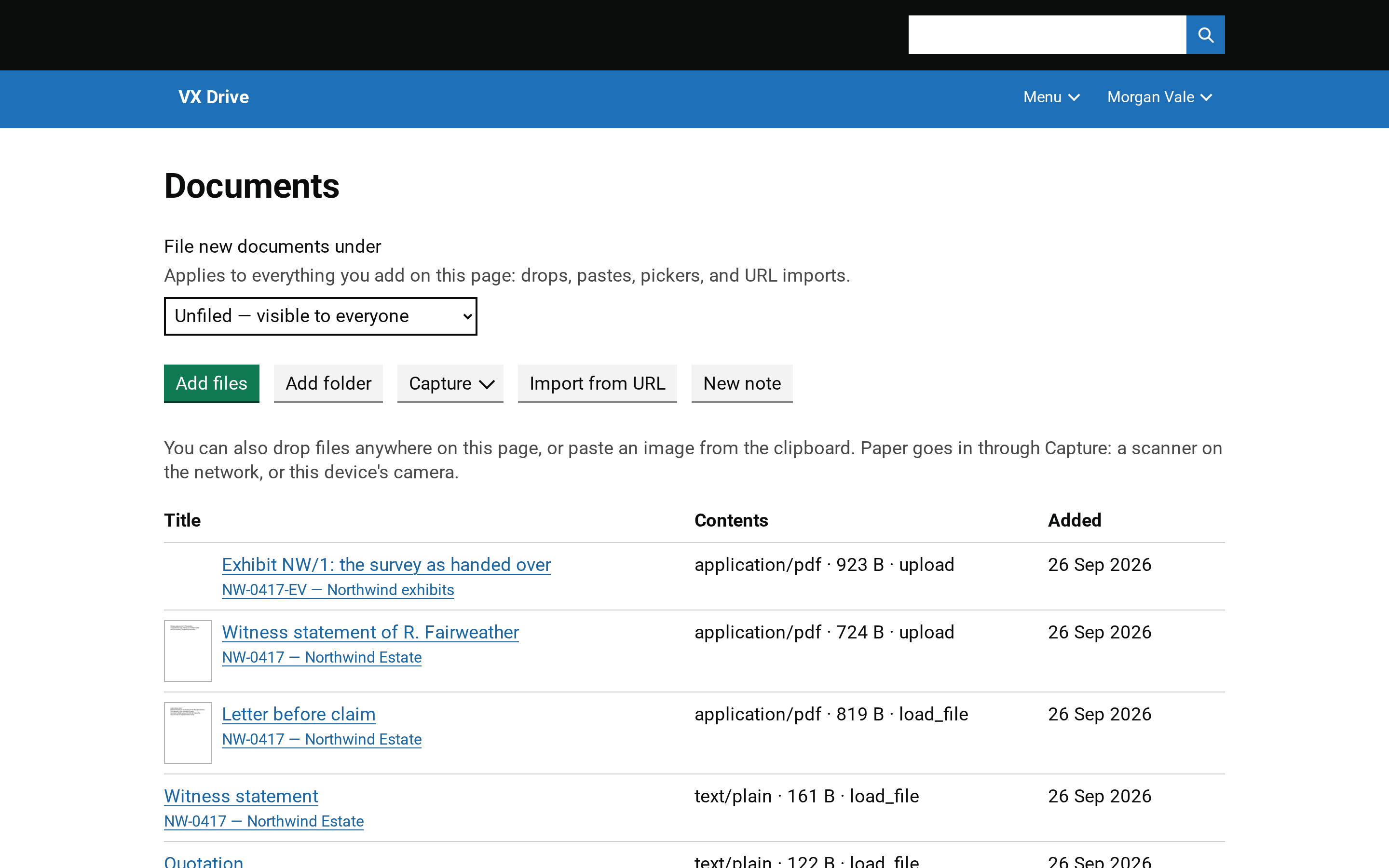
Task: Open the Quotation document link
Action: point(204,861)
